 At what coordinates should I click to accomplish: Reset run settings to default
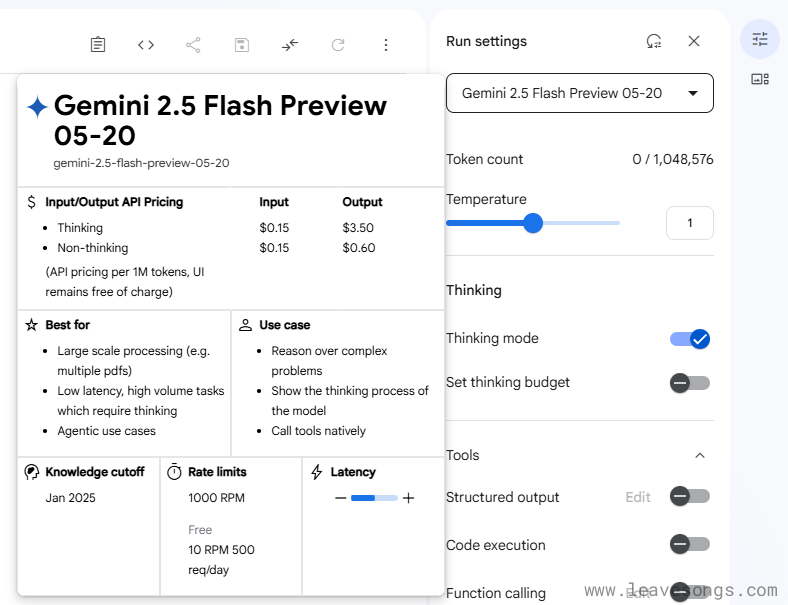pyautogui.click(x=654, y=41)
